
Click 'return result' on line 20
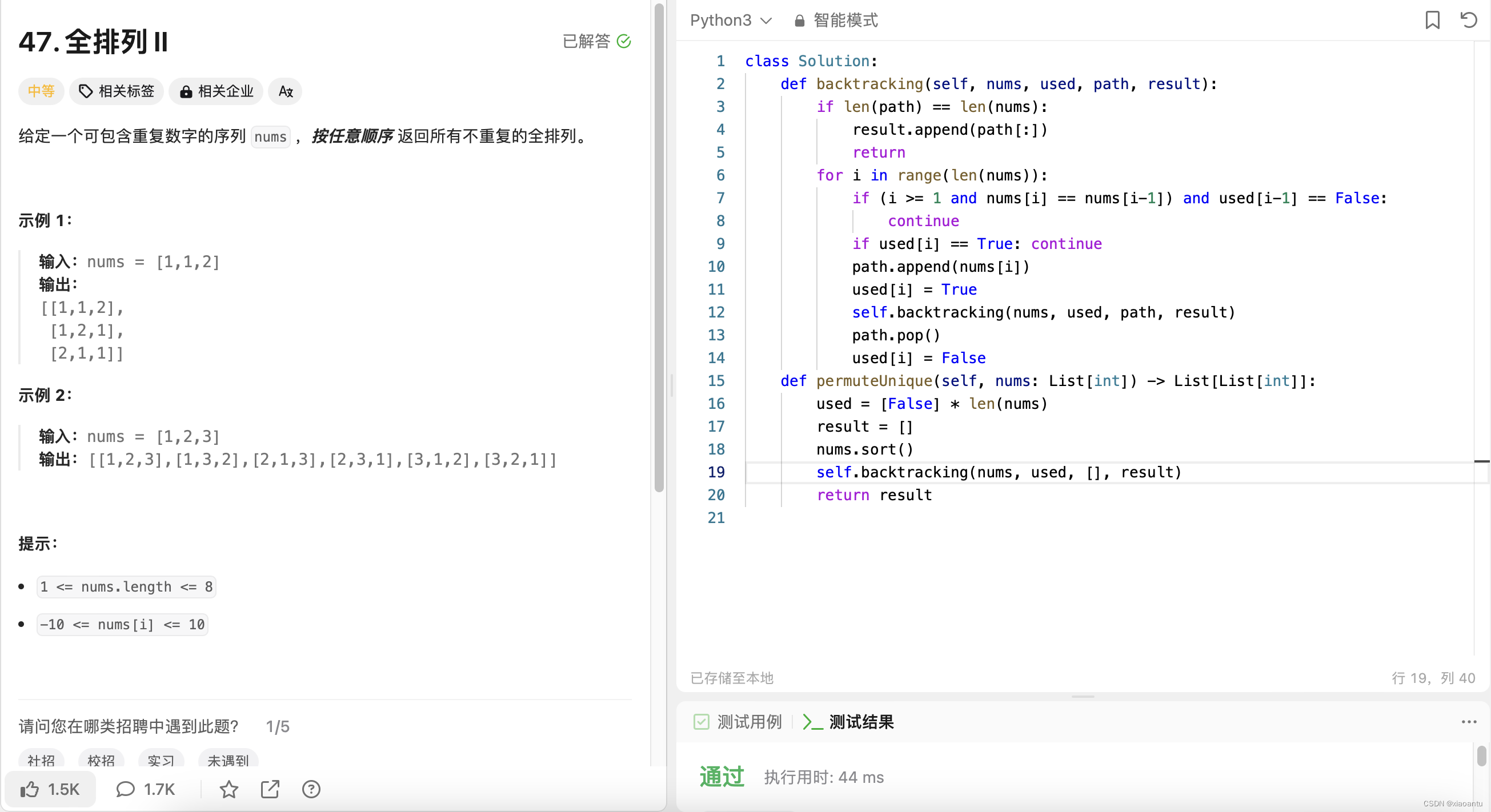tap(874, 496)
